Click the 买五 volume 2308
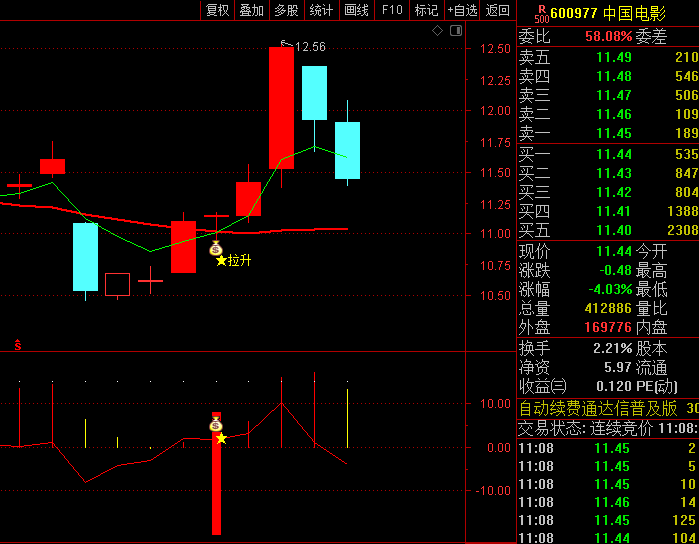Screen dimensions: 699x544 click(683, 231)
